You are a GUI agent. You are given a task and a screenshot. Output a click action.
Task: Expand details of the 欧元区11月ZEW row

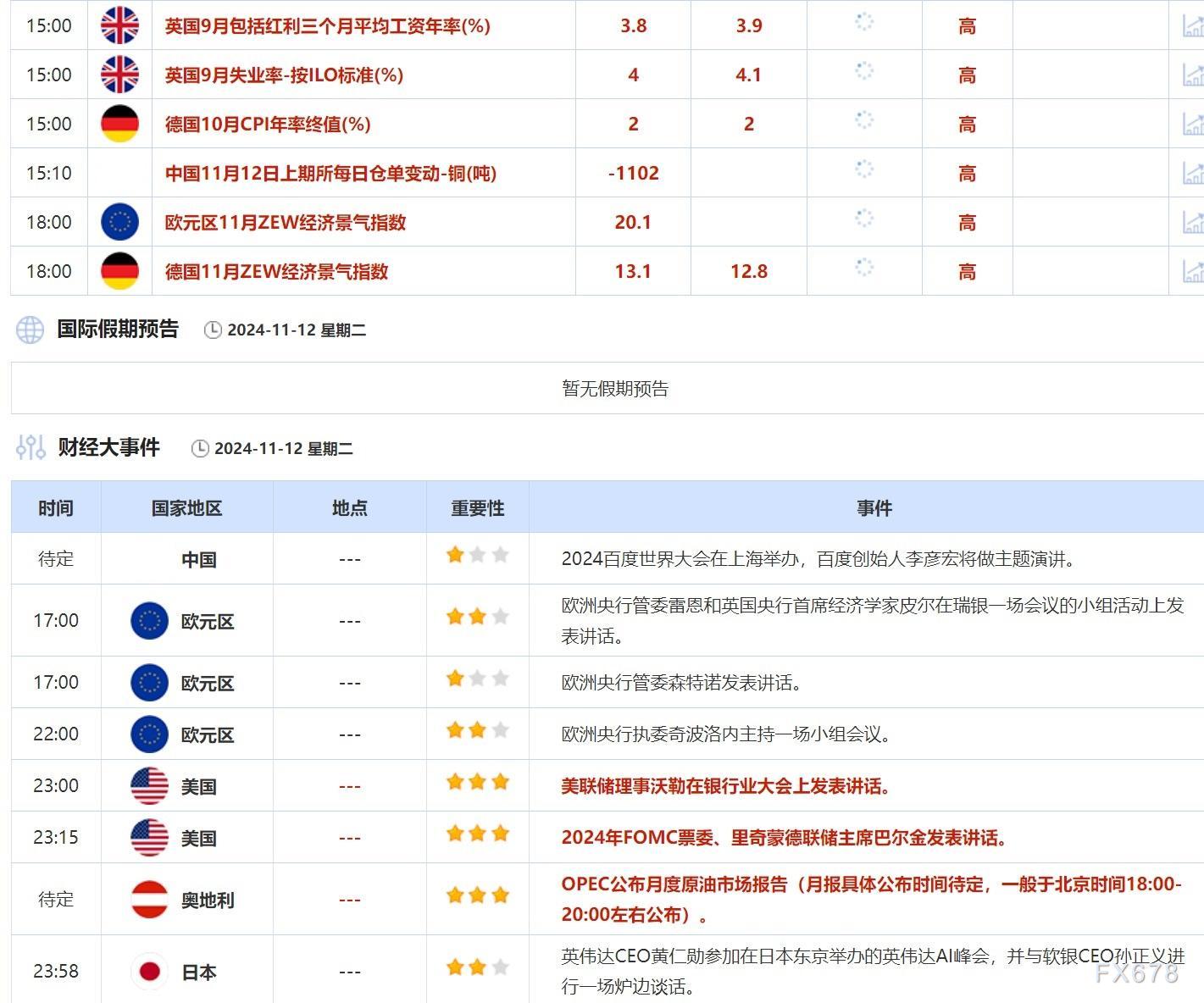1194,222
